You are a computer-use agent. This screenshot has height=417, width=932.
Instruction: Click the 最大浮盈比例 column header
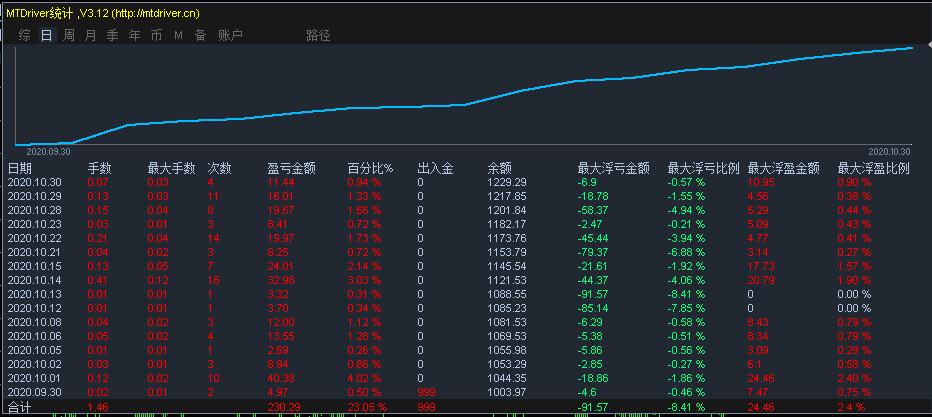tap(874, 169)
